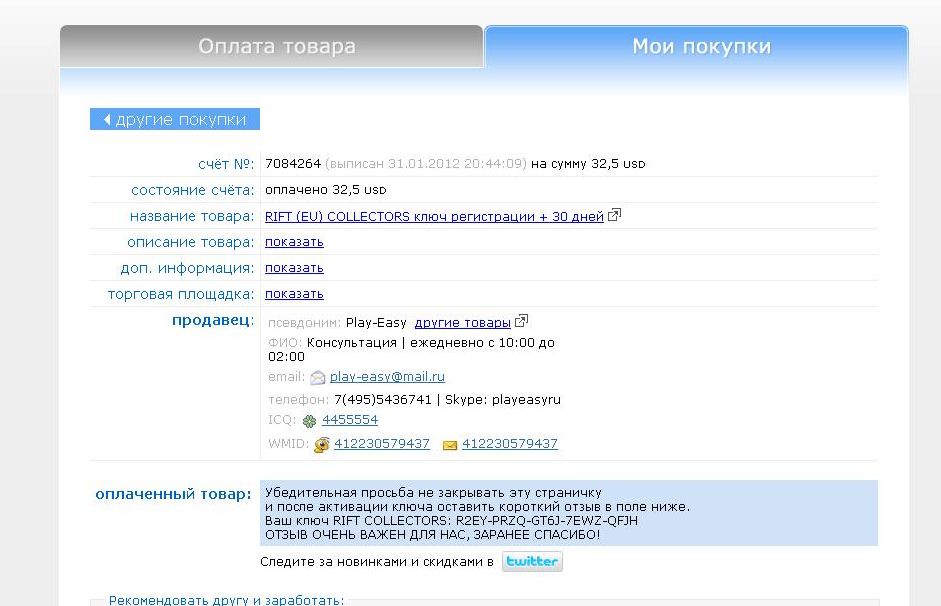Image resolution: width=941 pixels, height=606 pixels.
Task: Open the first WMID 412230579437 link
Action: 382,443
